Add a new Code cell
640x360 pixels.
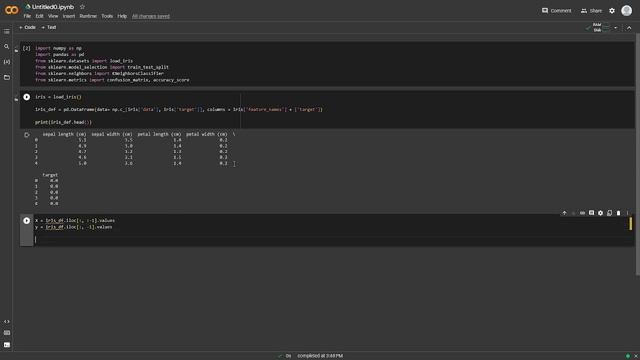coord(27,27)
